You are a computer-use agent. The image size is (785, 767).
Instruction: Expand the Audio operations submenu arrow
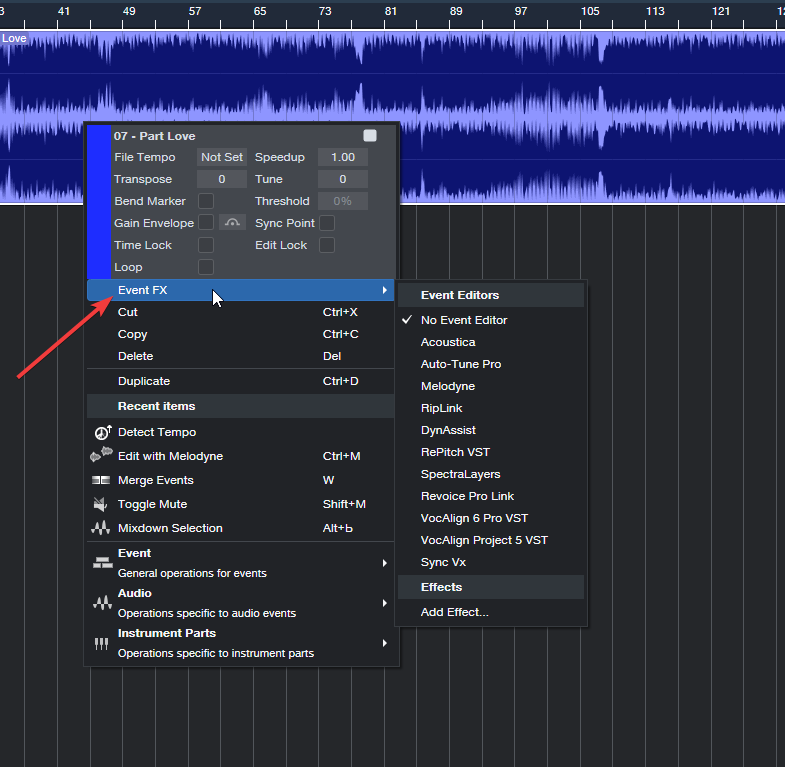pyautogui.click(x=384, y=603)
